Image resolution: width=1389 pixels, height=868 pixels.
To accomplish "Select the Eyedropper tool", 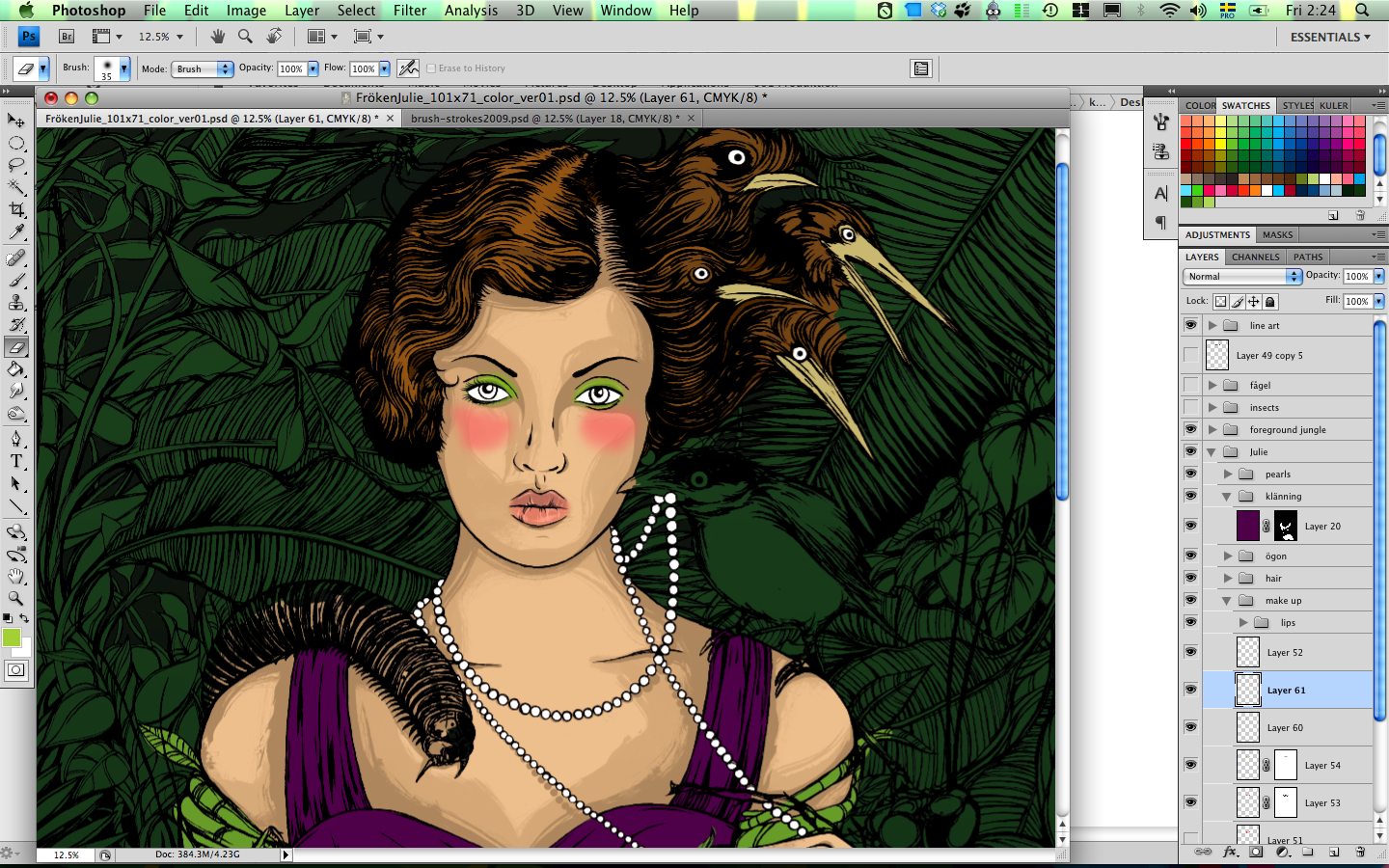I will coord(16,232).
